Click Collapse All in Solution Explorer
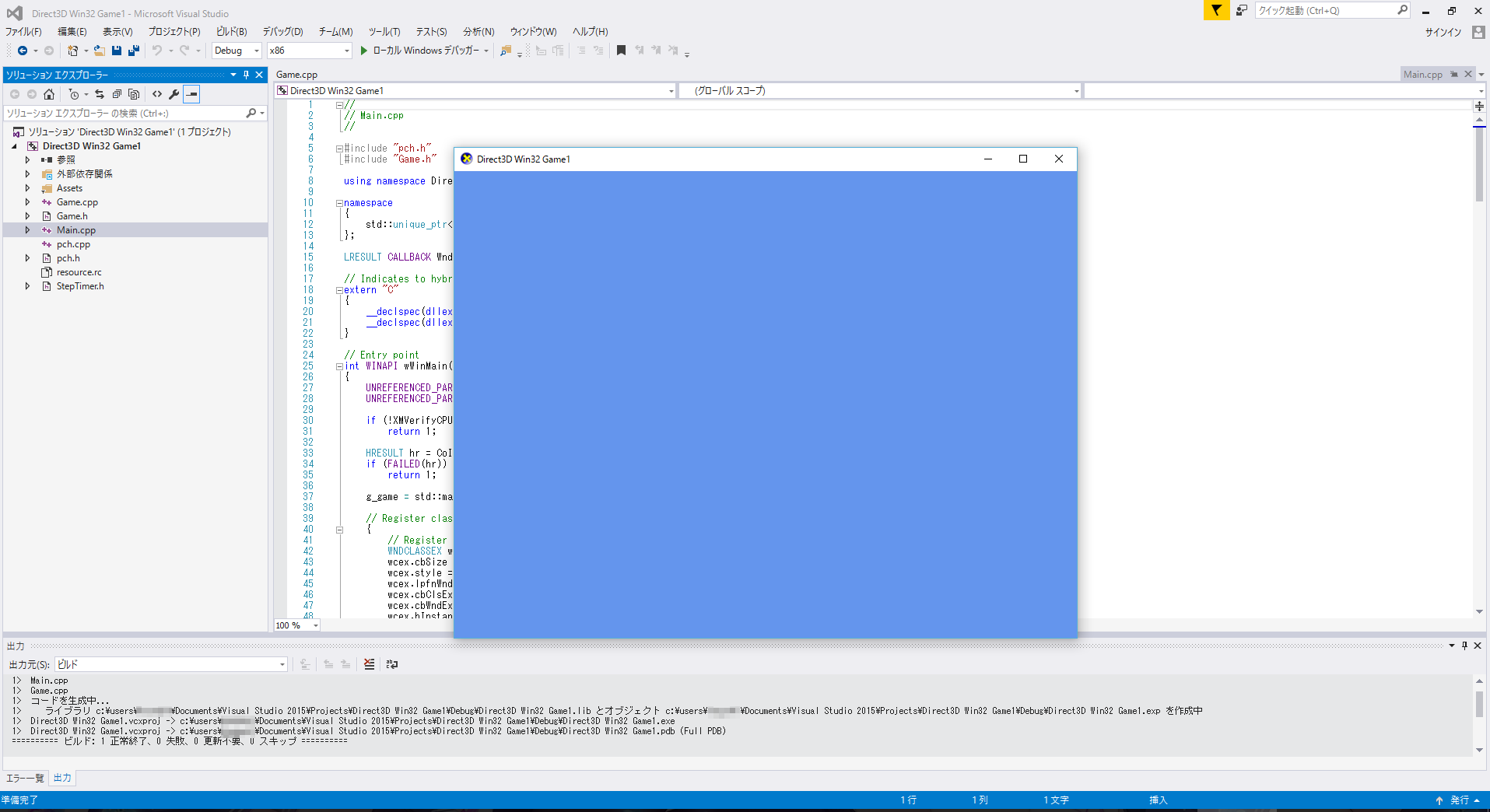 coord(117,94)
